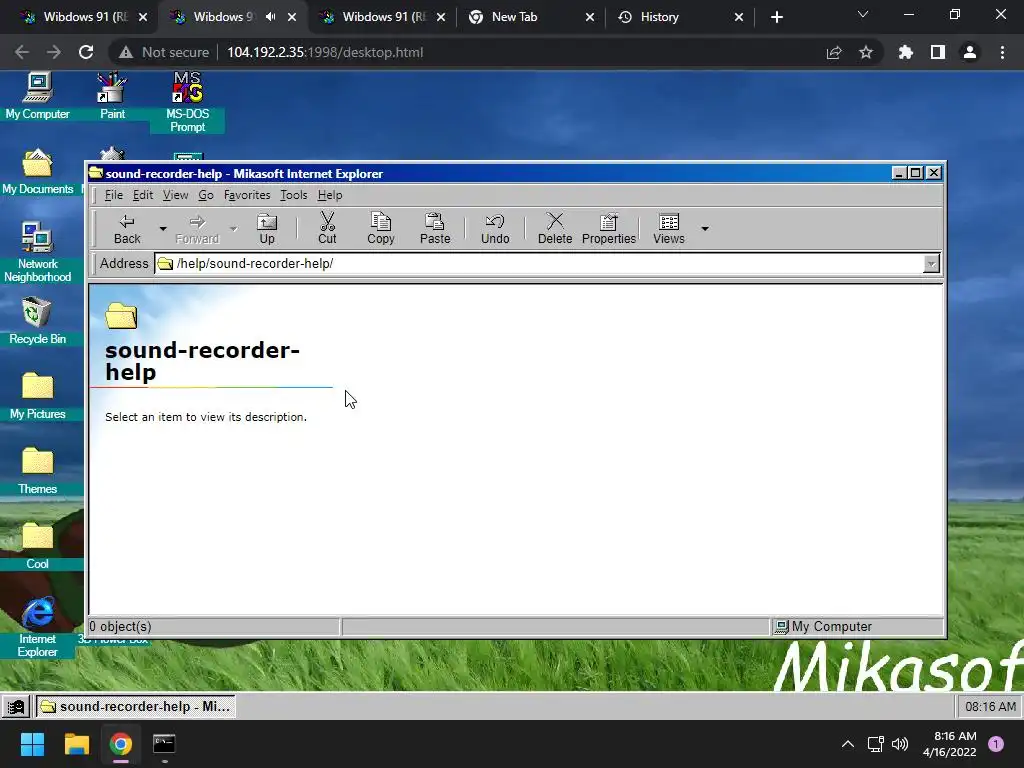The height and width of the screenshot is (768, 1024).
Task: Expand the Forward history dropdown arrow
Action: 233,229
